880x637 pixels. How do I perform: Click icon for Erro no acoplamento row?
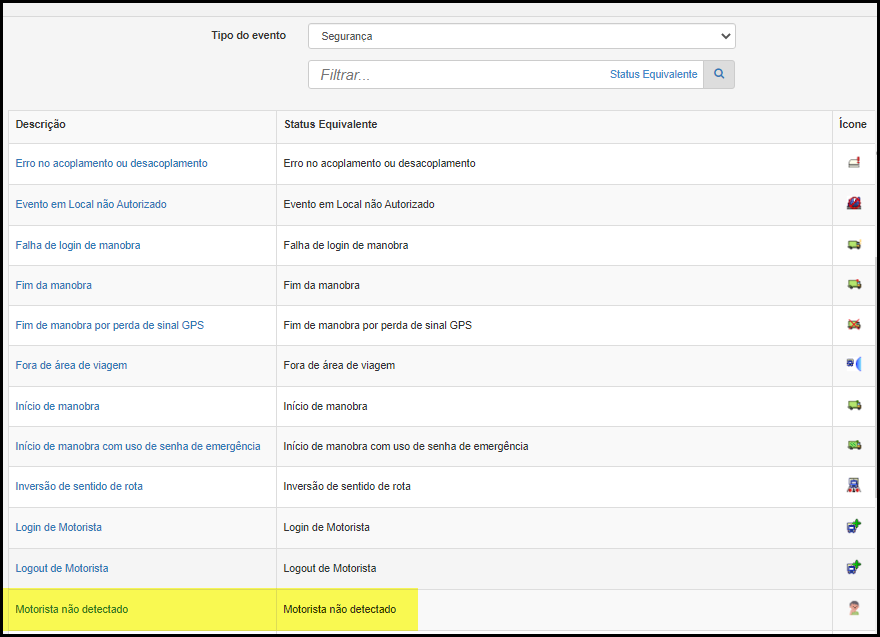coord(854,163)
